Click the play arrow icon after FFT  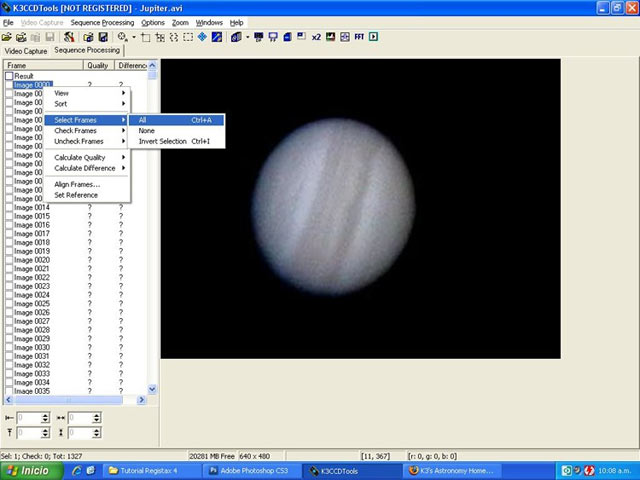[374, 37]
